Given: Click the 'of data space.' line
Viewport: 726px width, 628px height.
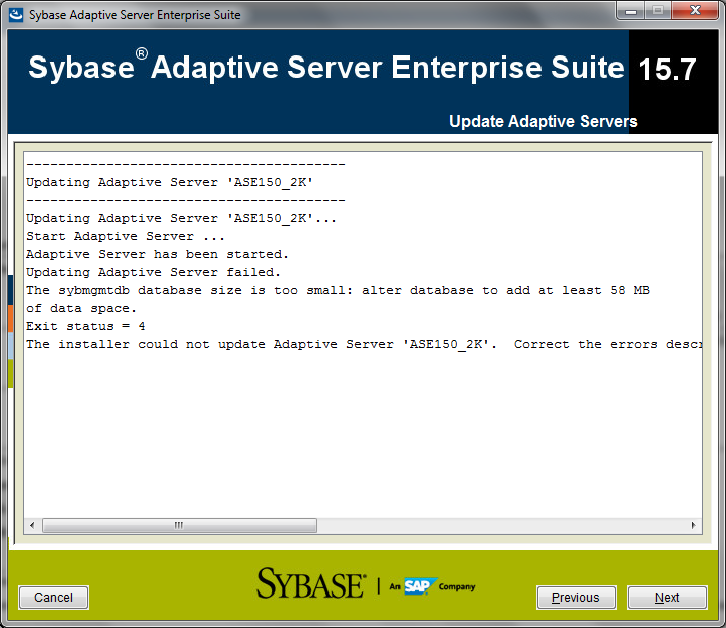Looking at the screenshot, I should [81, 308].
